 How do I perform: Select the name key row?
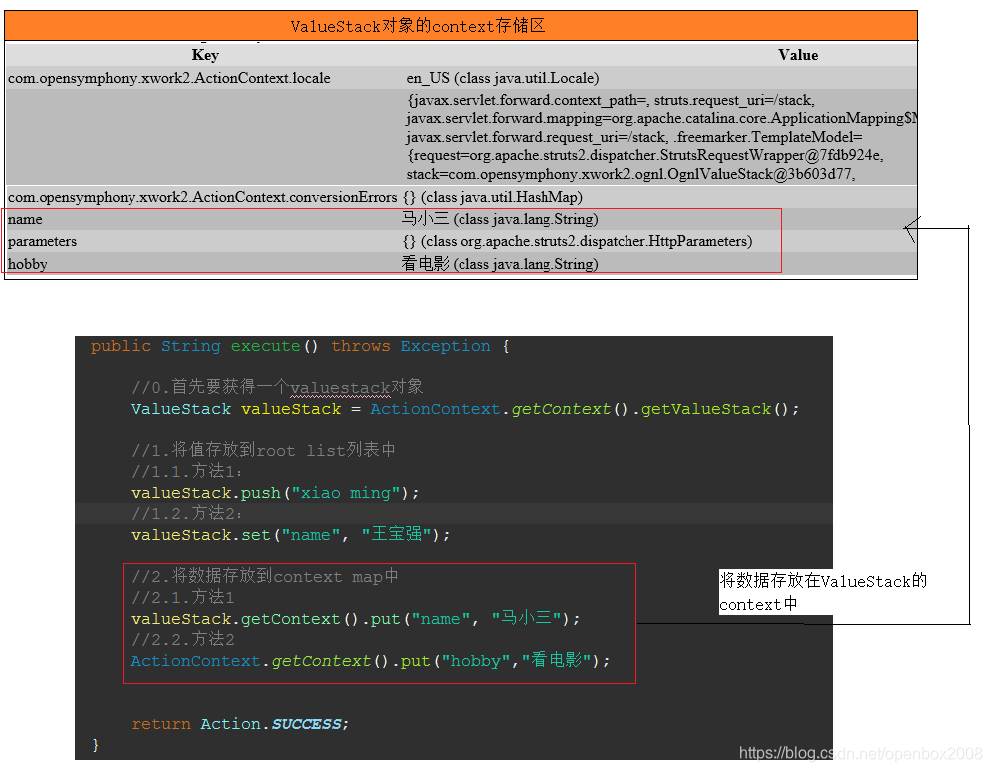[x=25, y=219]
